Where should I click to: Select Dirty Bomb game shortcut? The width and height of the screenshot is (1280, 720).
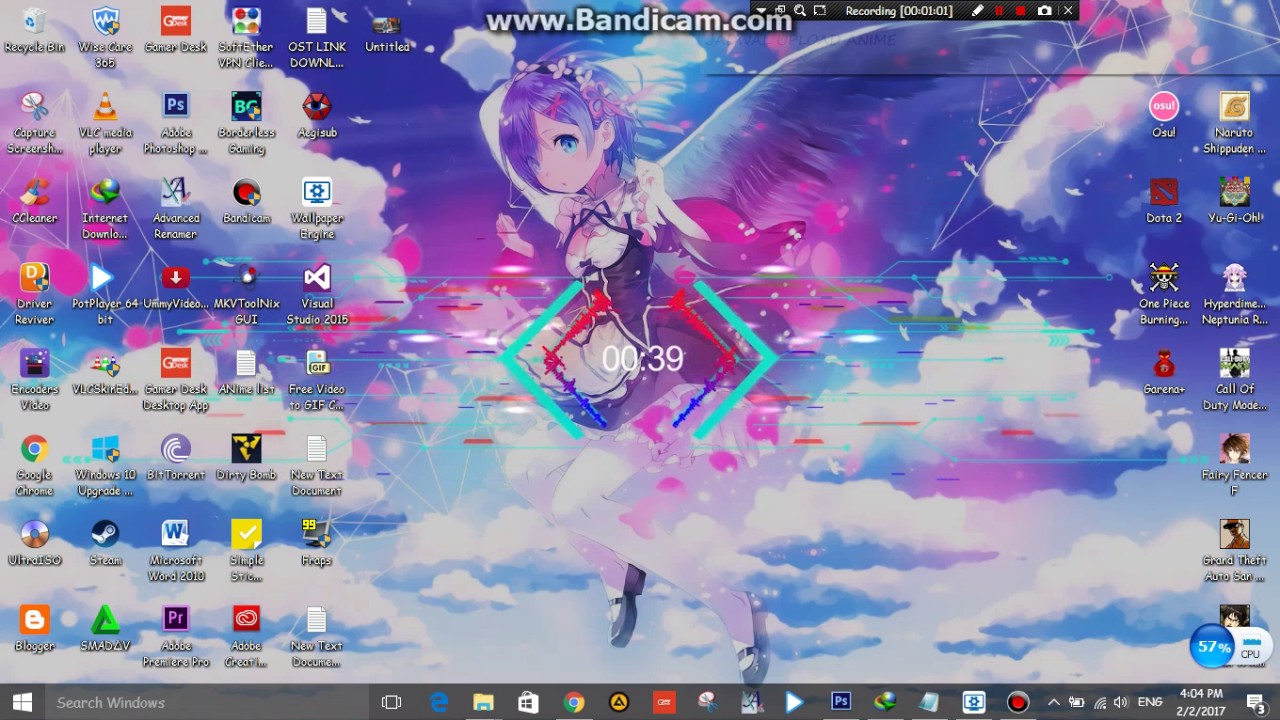pos(246,458)
